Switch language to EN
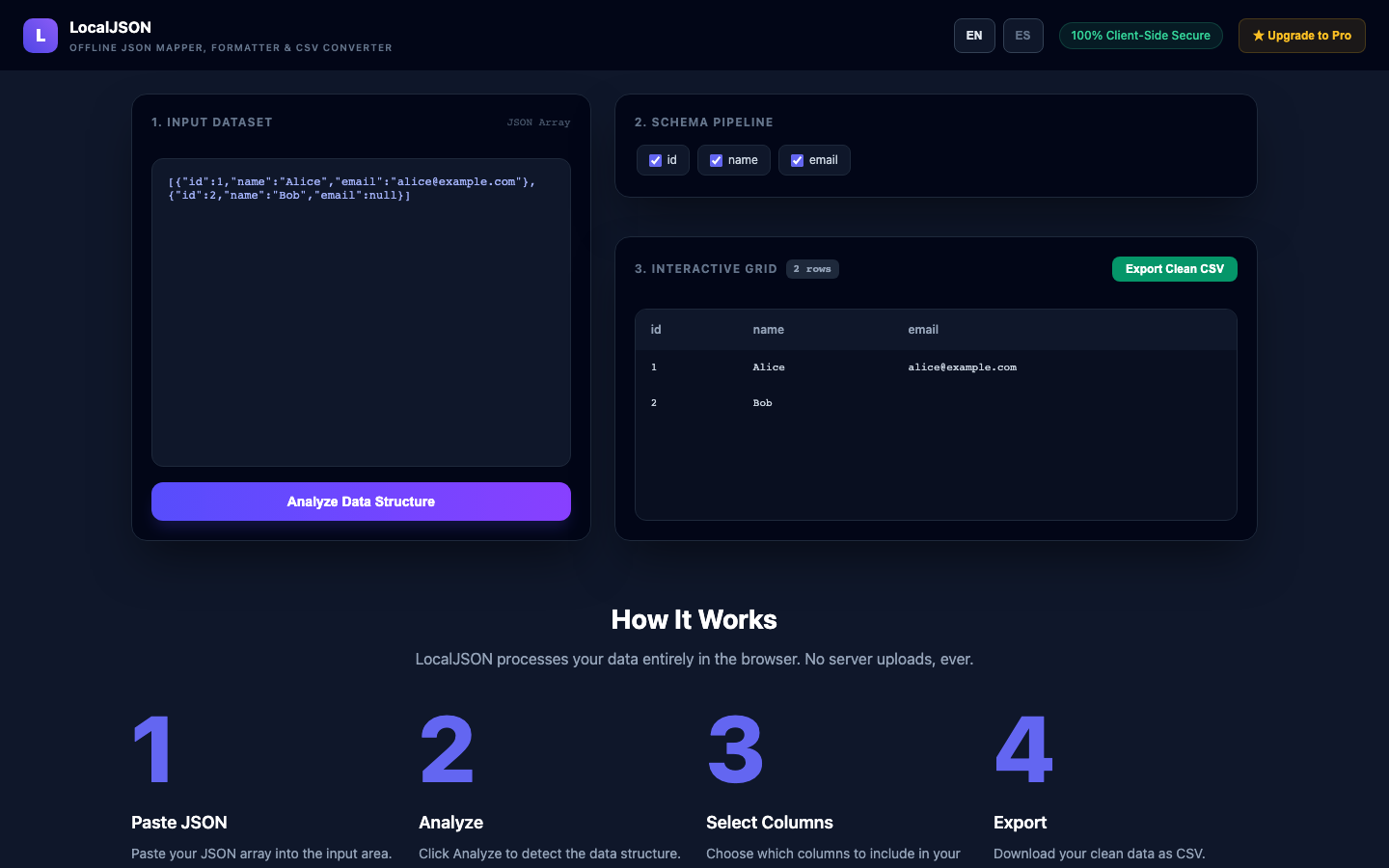This screenshot has height=868, width=1389. click(974, 36)
